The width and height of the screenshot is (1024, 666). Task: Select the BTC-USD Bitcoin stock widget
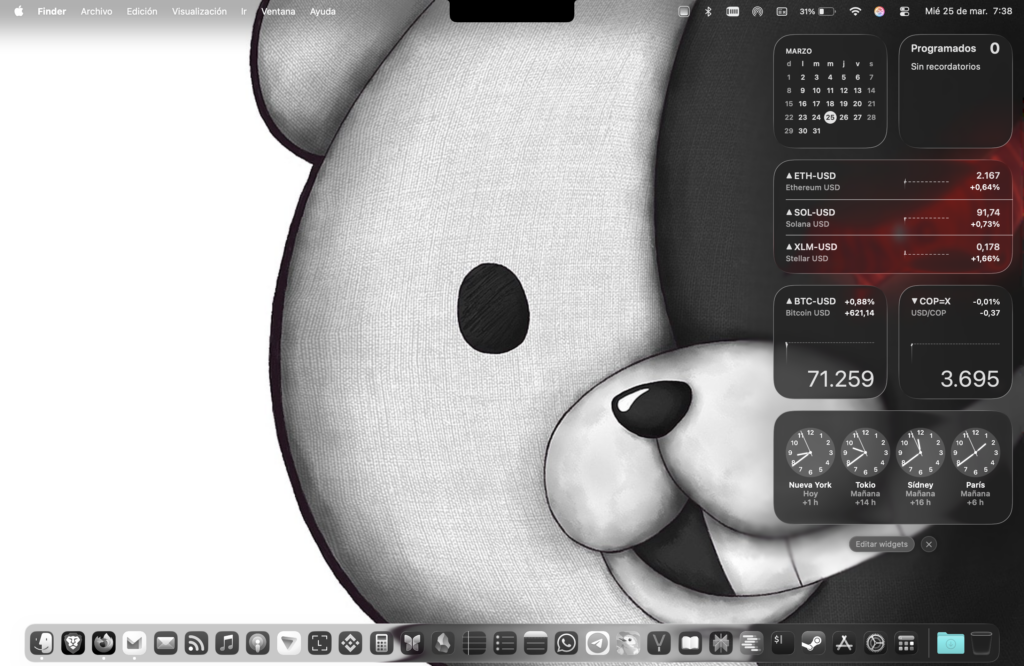coord(830,341)
